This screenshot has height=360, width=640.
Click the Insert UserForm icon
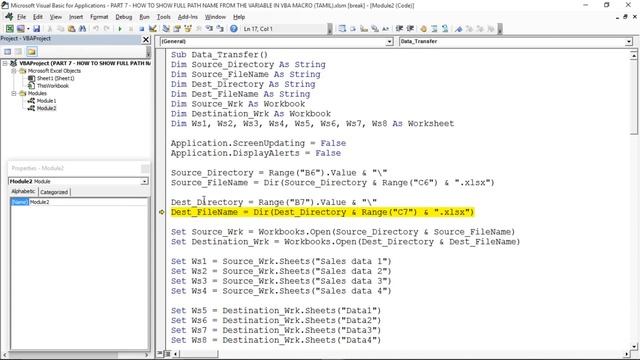pos(20,29)
